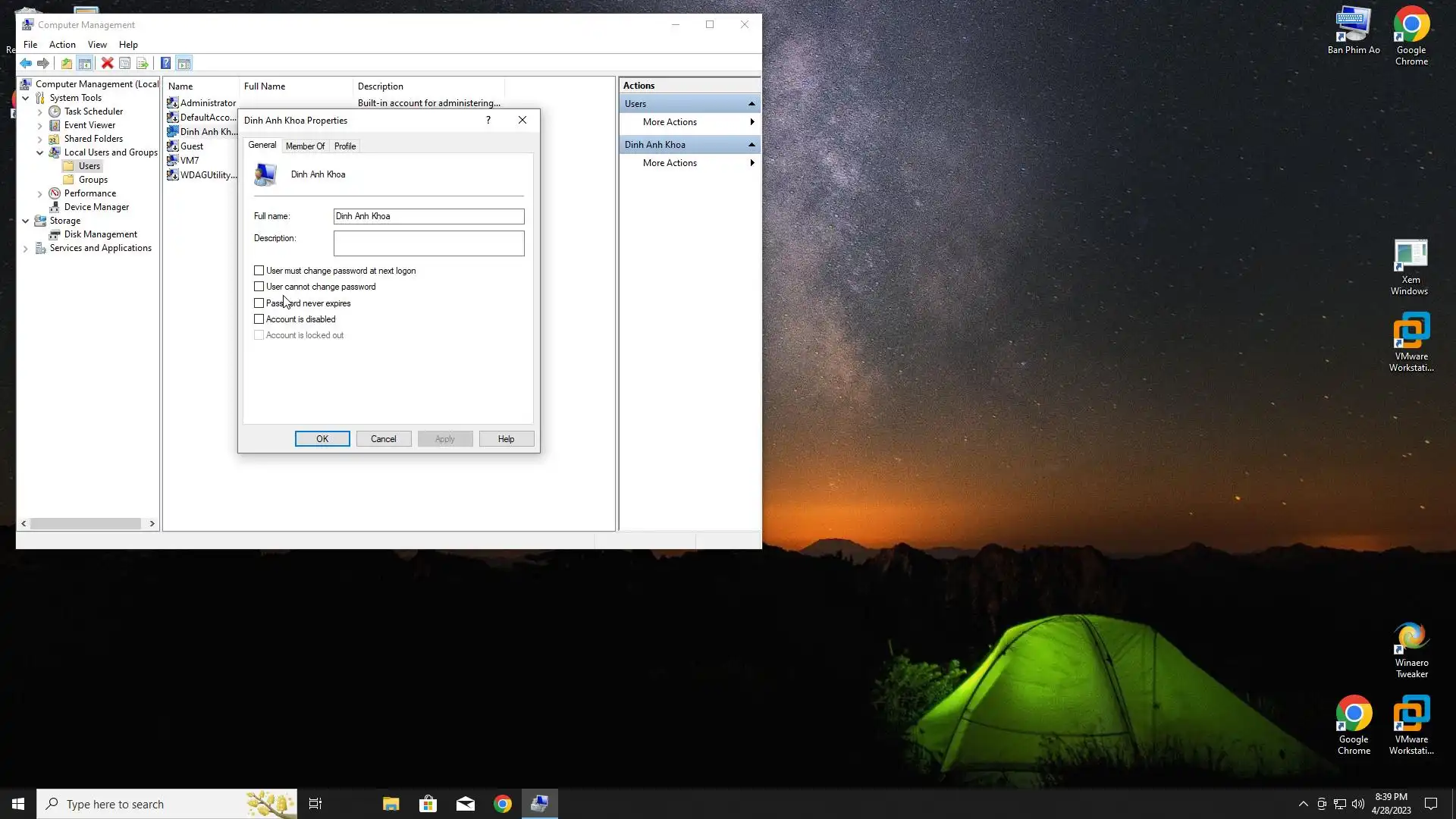Toggle Show/Hide Action Pane toolbar icon
Screen dimensions: 1456x819
click(x=184, y=64)
